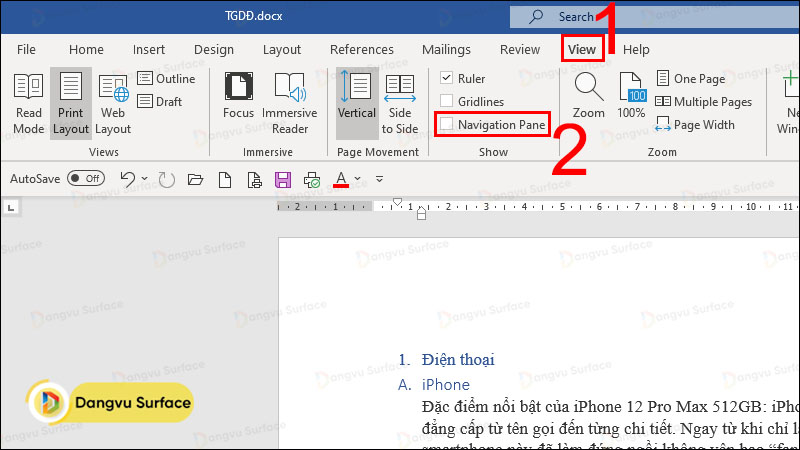Click the tab selector at ruler corner
This screenshot has width=800, height=450.
[x=11, y=207]
